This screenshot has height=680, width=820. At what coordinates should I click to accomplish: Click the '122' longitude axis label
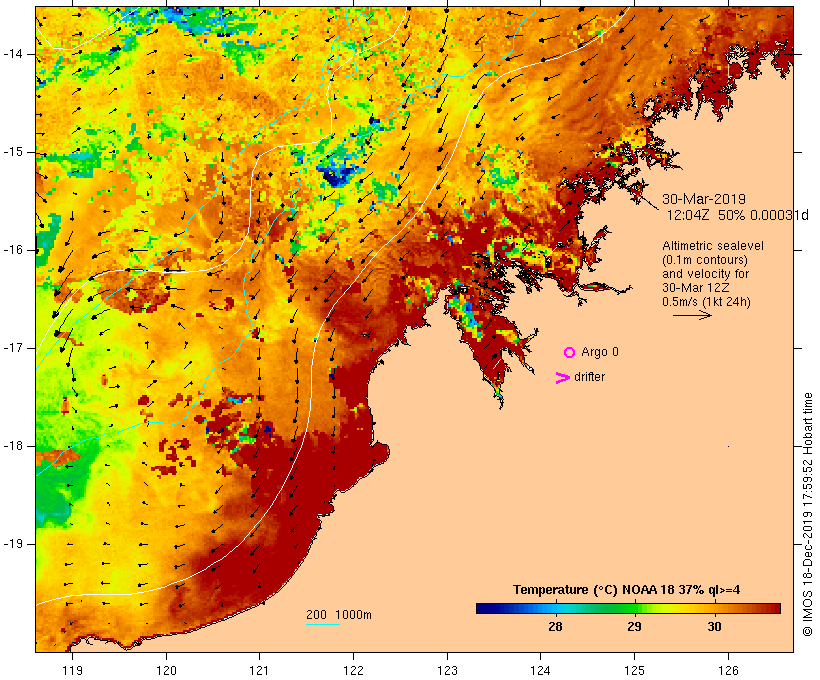(354, 670)
